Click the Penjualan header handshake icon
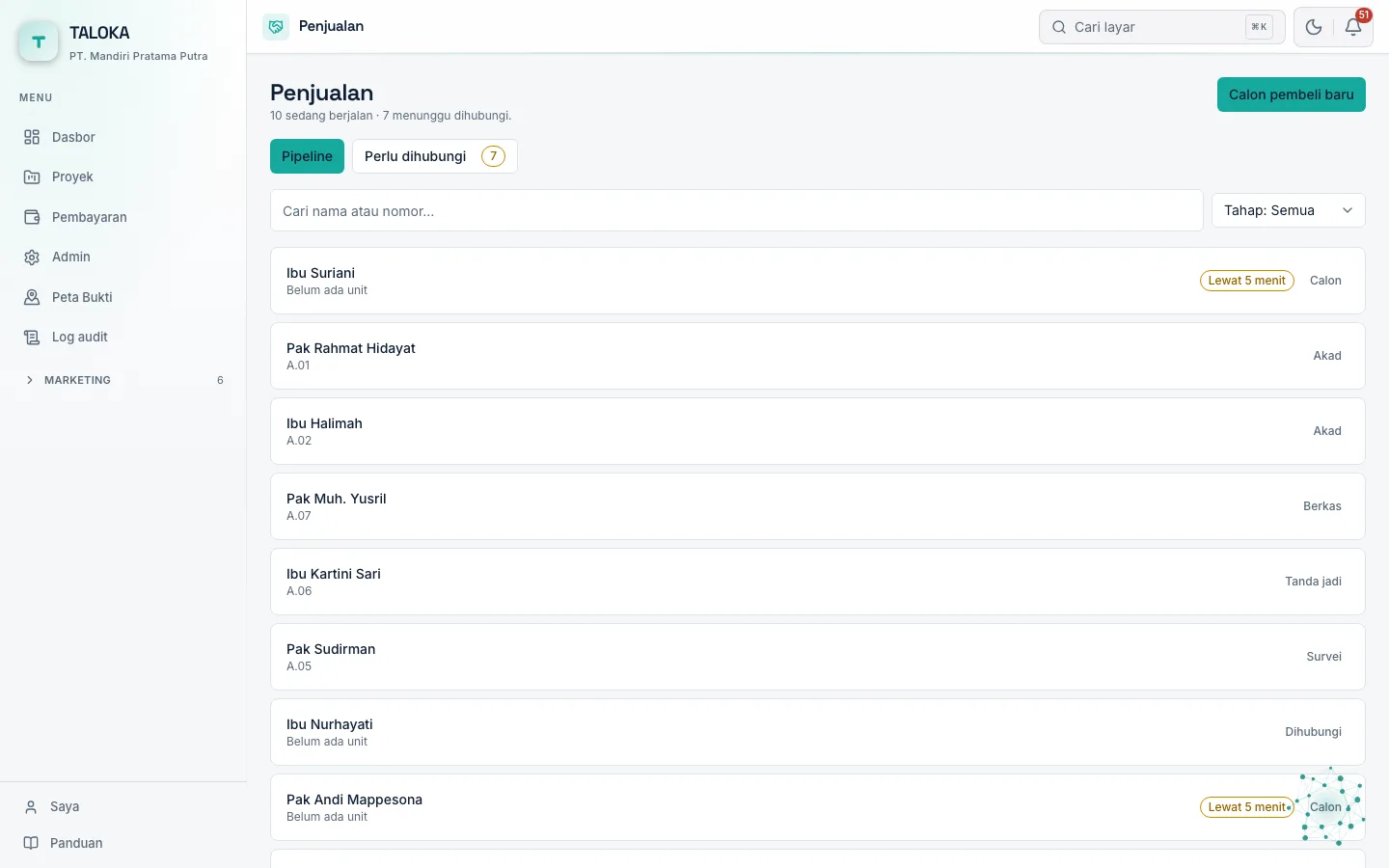The image size is (1389, 868). tap(276, 27)
